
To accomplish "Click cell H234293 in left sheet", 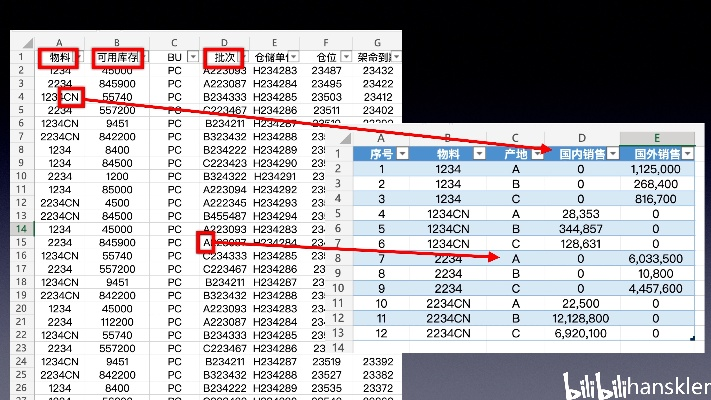I will click(x=275, y=203).
